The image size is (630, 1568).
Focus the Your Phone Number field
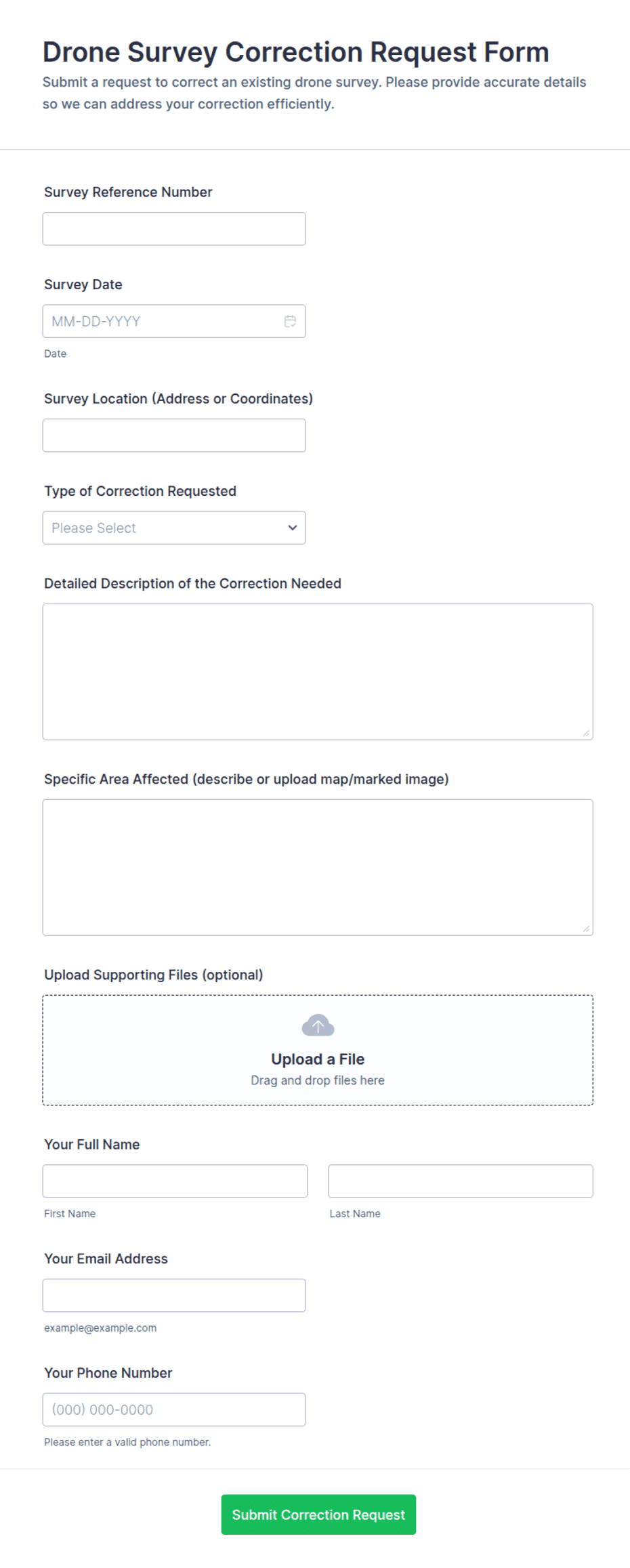(174, 1410)
